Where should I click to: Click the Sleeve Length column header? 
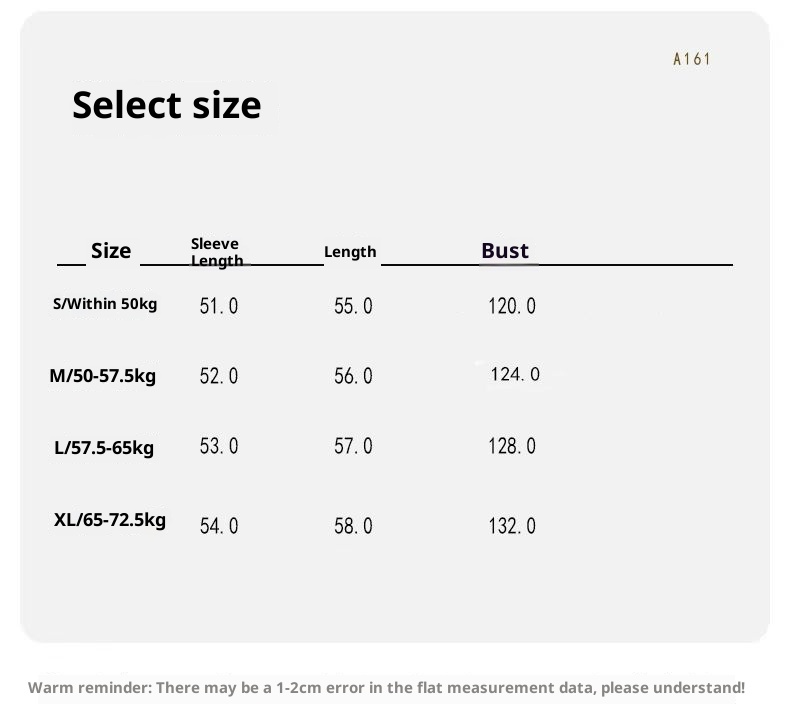(216, 252)
